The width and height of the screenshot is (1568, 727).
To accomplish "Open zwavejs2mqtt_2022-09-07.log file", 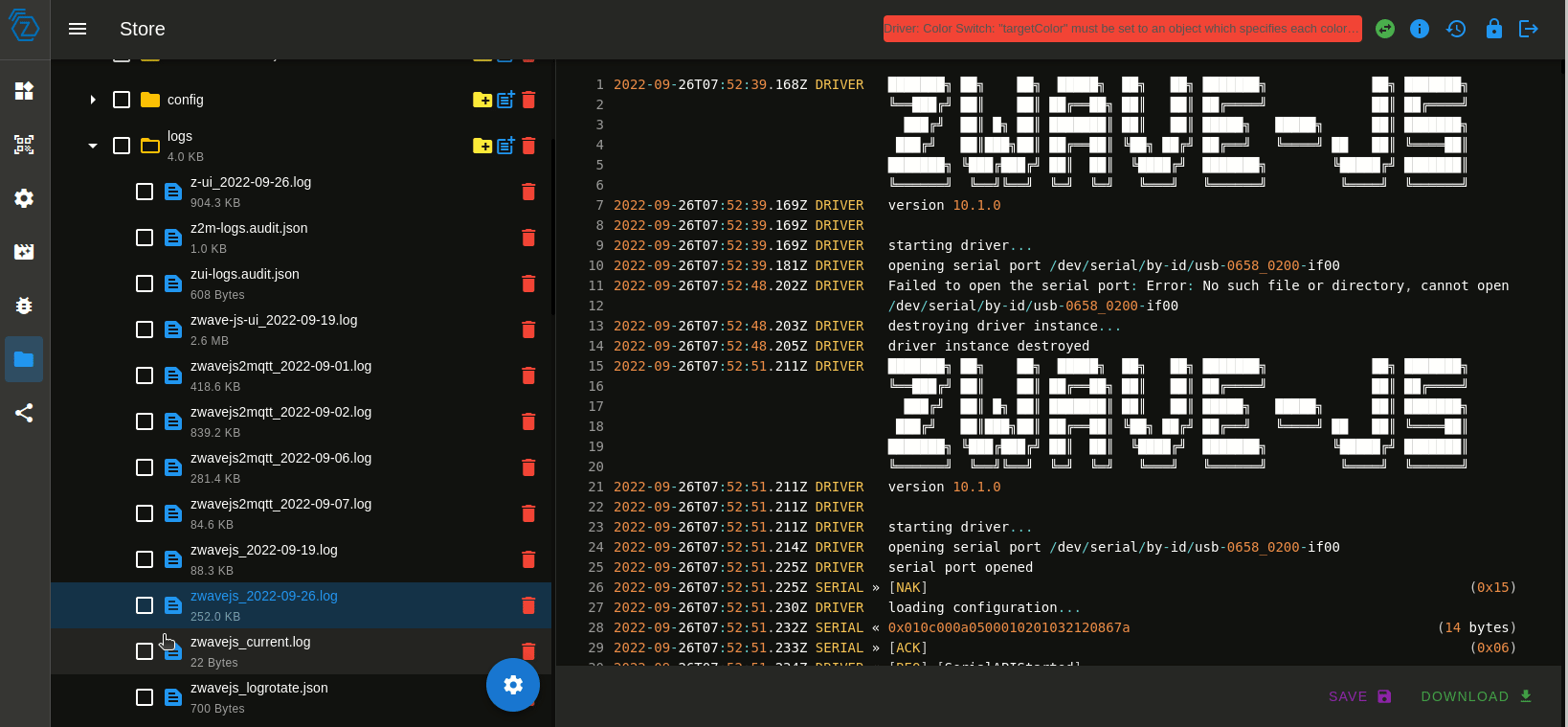I will pyautogui.click(x=280, y=504).
